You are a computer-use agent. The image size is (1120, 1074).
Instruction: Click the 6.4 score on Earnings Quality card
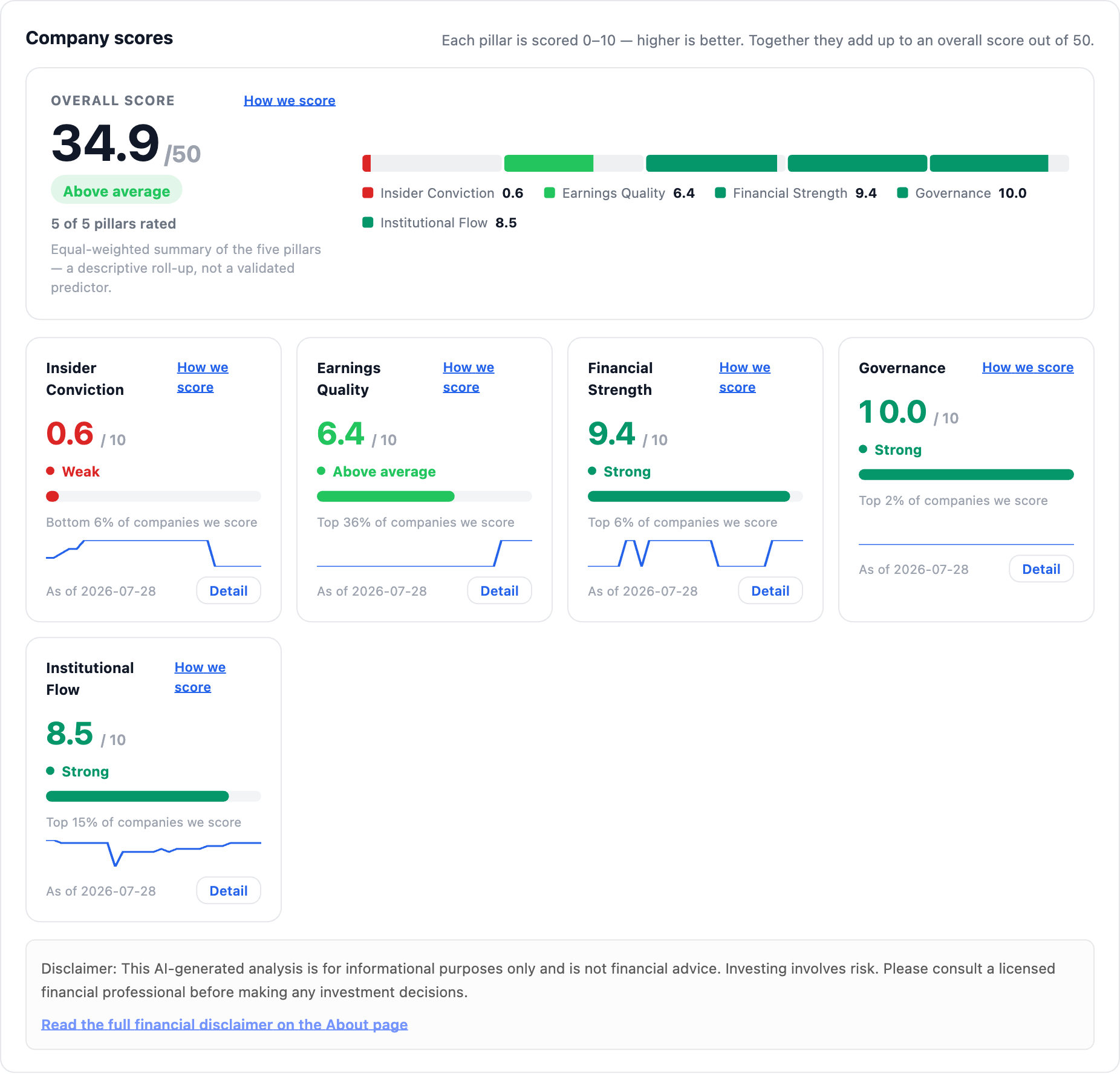[x=341, y=434]
